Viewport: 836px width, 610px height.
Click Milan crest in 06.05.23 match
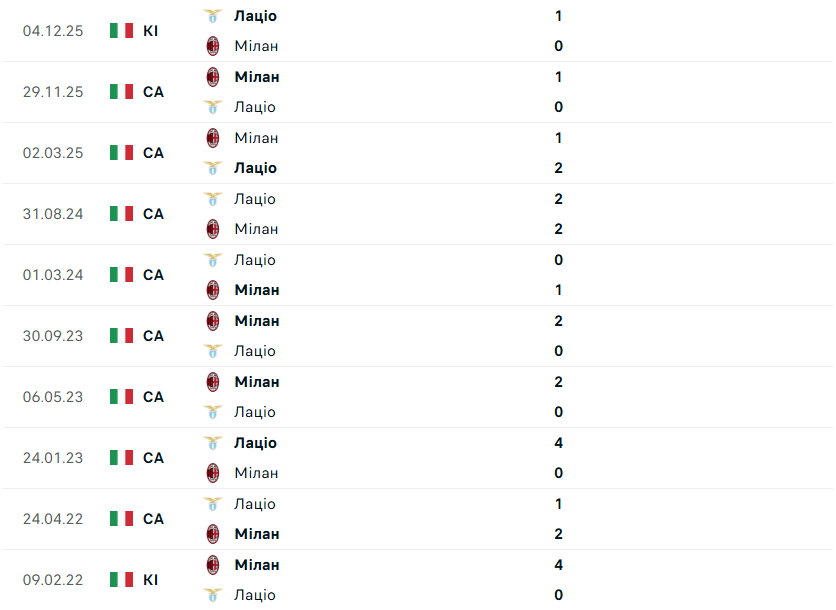pyautogui.click(x=212, y=382)
